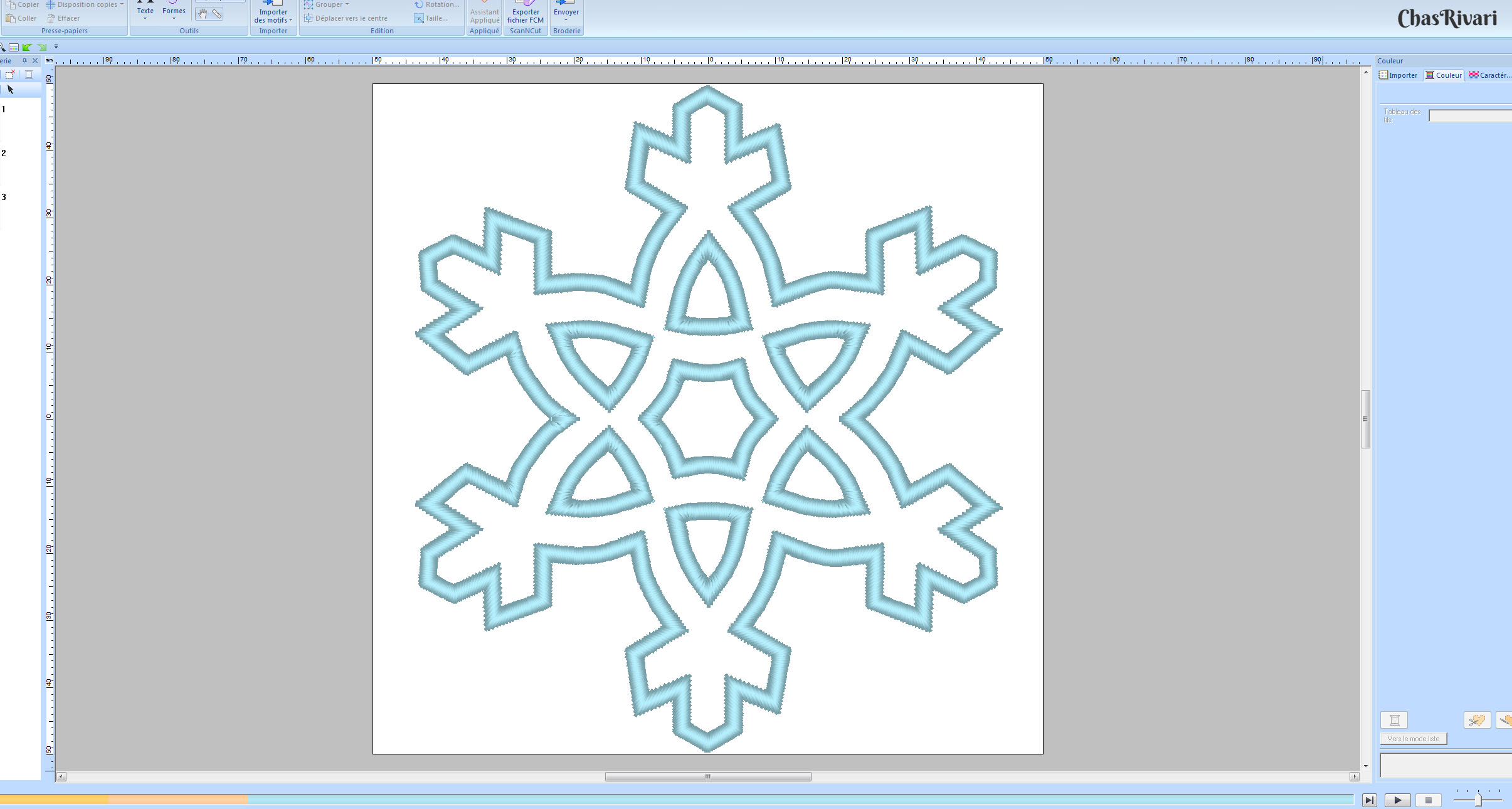This screenshot has height=809, width=1512.
Task: Start the stitch simulation play button
Action: click(x=1398, y=800)
